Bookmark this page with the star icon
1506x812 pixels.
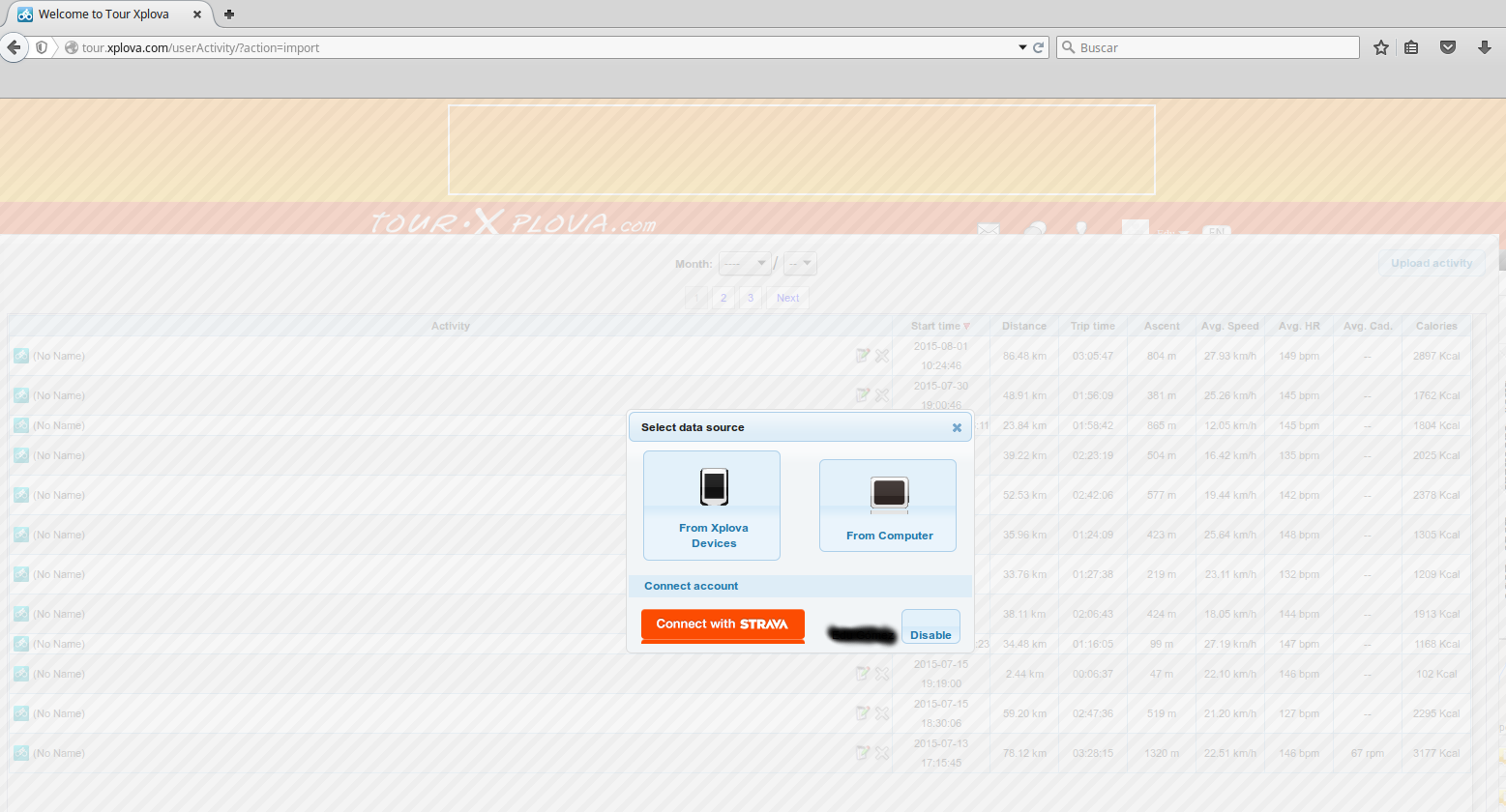tap(1381, 47)
